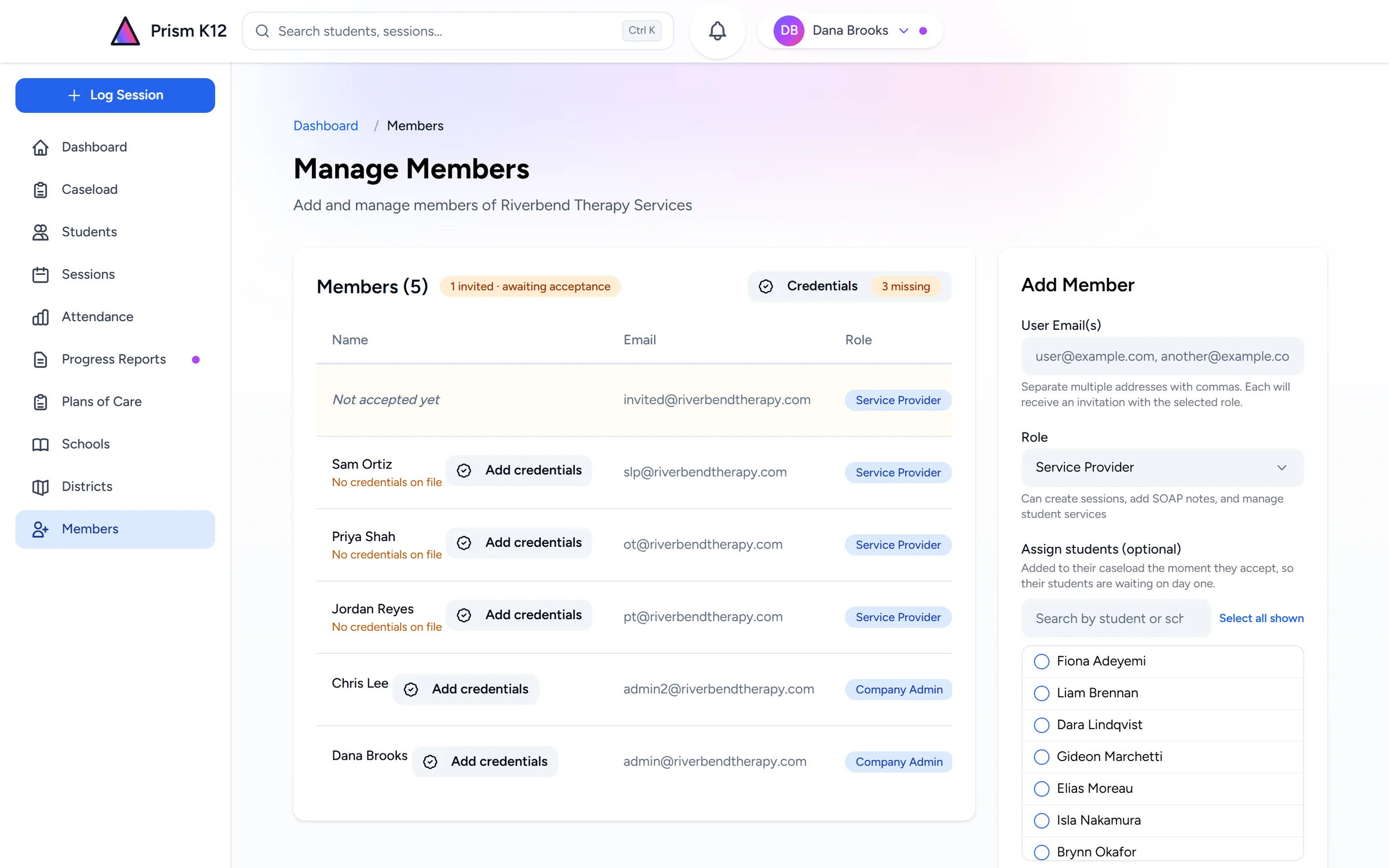Select the Gideon Marchetti radio circle
The height and width of the screenshot is (868, 1389).
click(1041, 757)
